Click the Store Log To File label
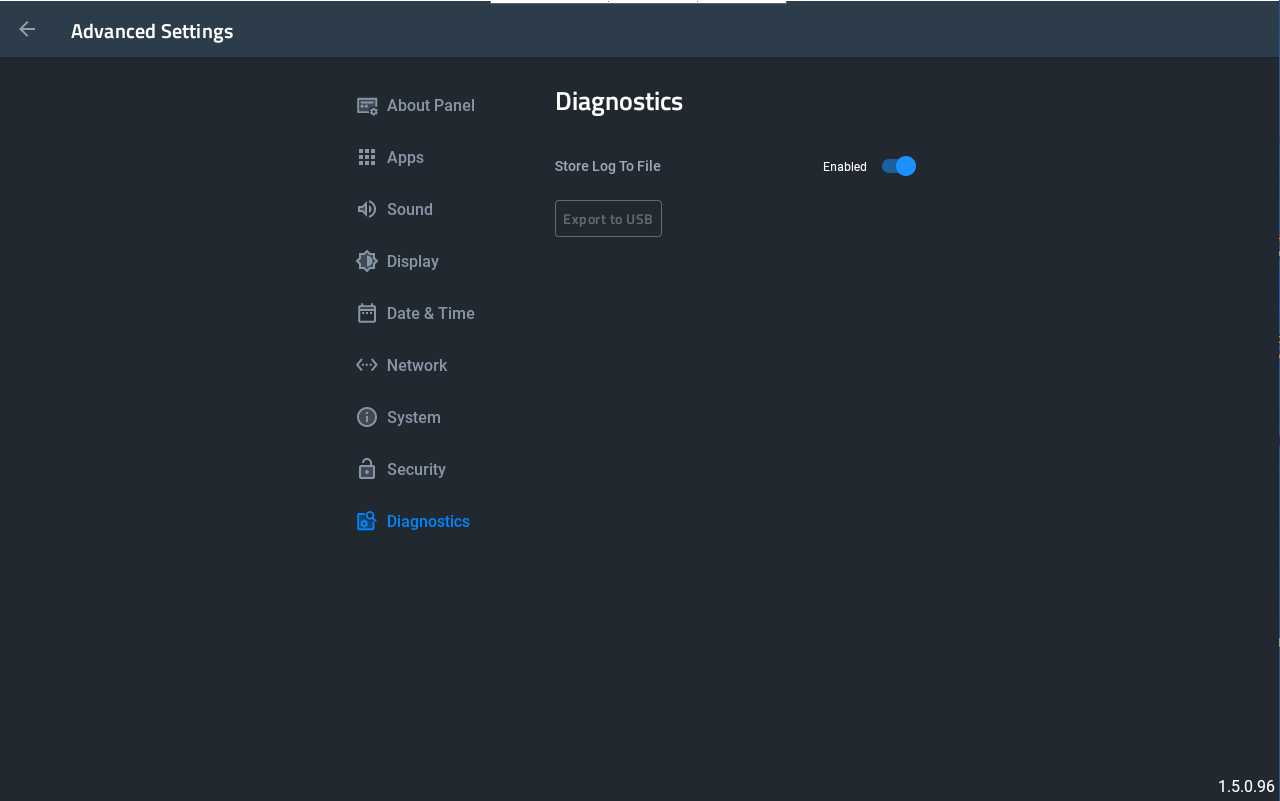The height and width of the screenshot is (801, 1280). click(608, 166)
